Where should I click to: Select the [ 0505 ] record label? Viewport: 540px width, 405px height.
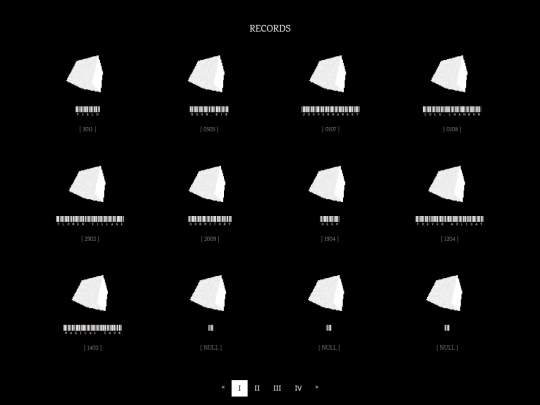pyautogui.click(x=209, y=129)
